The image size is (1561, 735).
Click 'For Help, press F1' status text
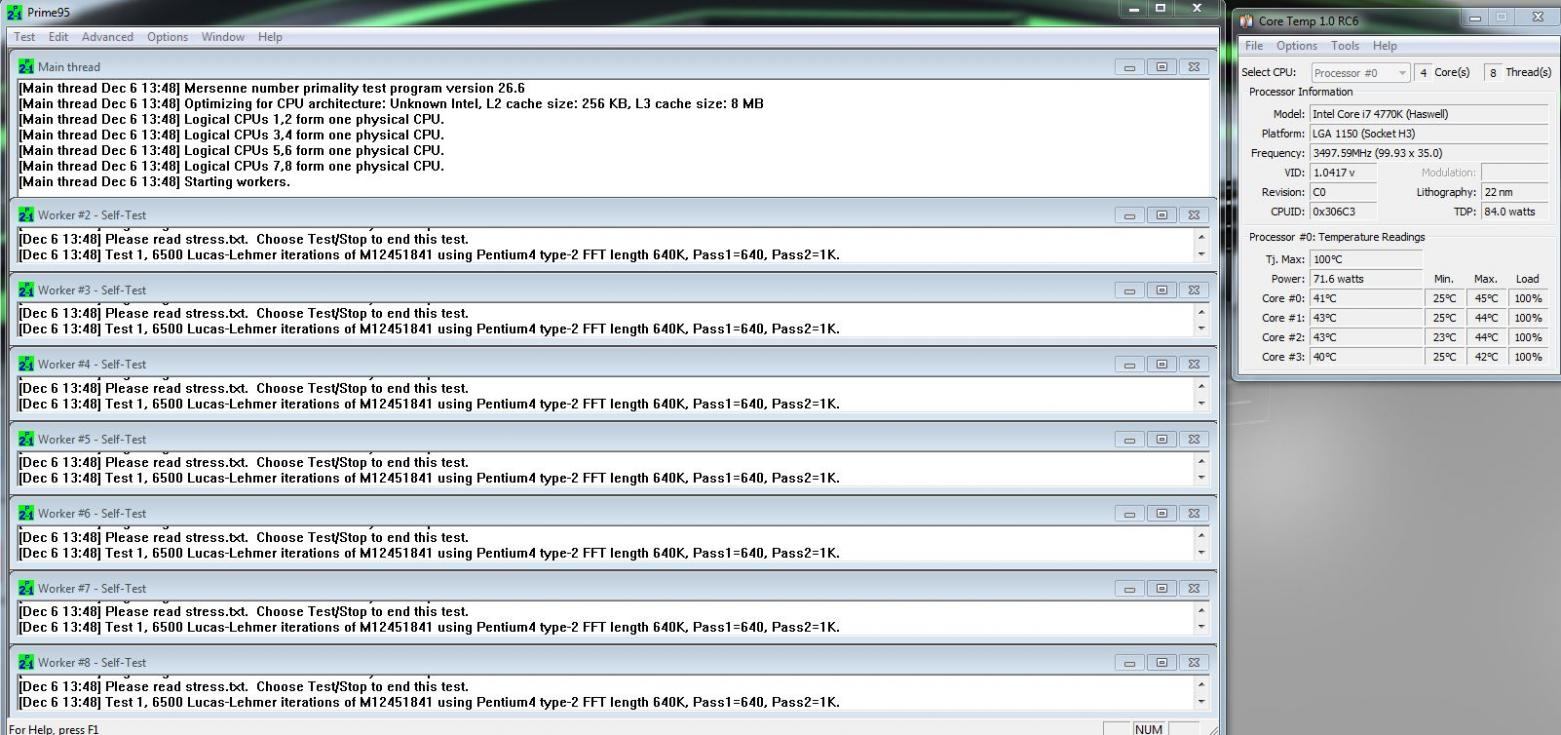(x=52, y=729)
